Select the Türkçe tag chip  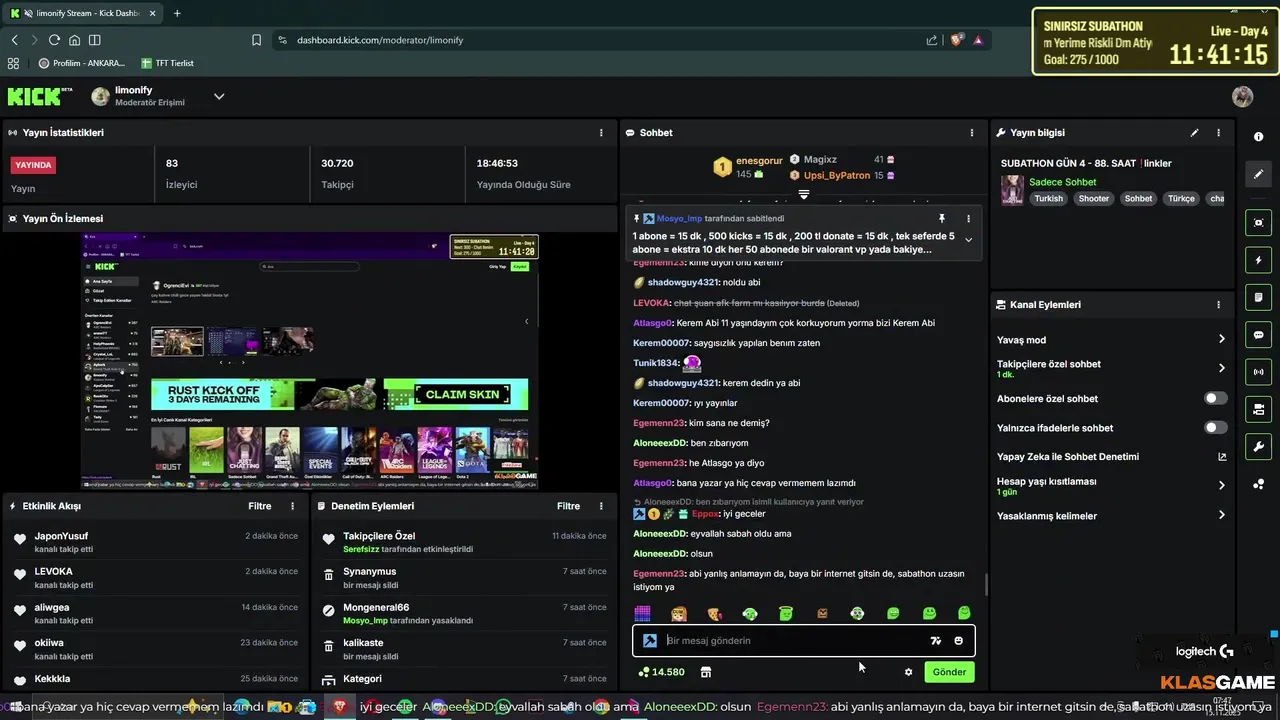click(1181, 198)
